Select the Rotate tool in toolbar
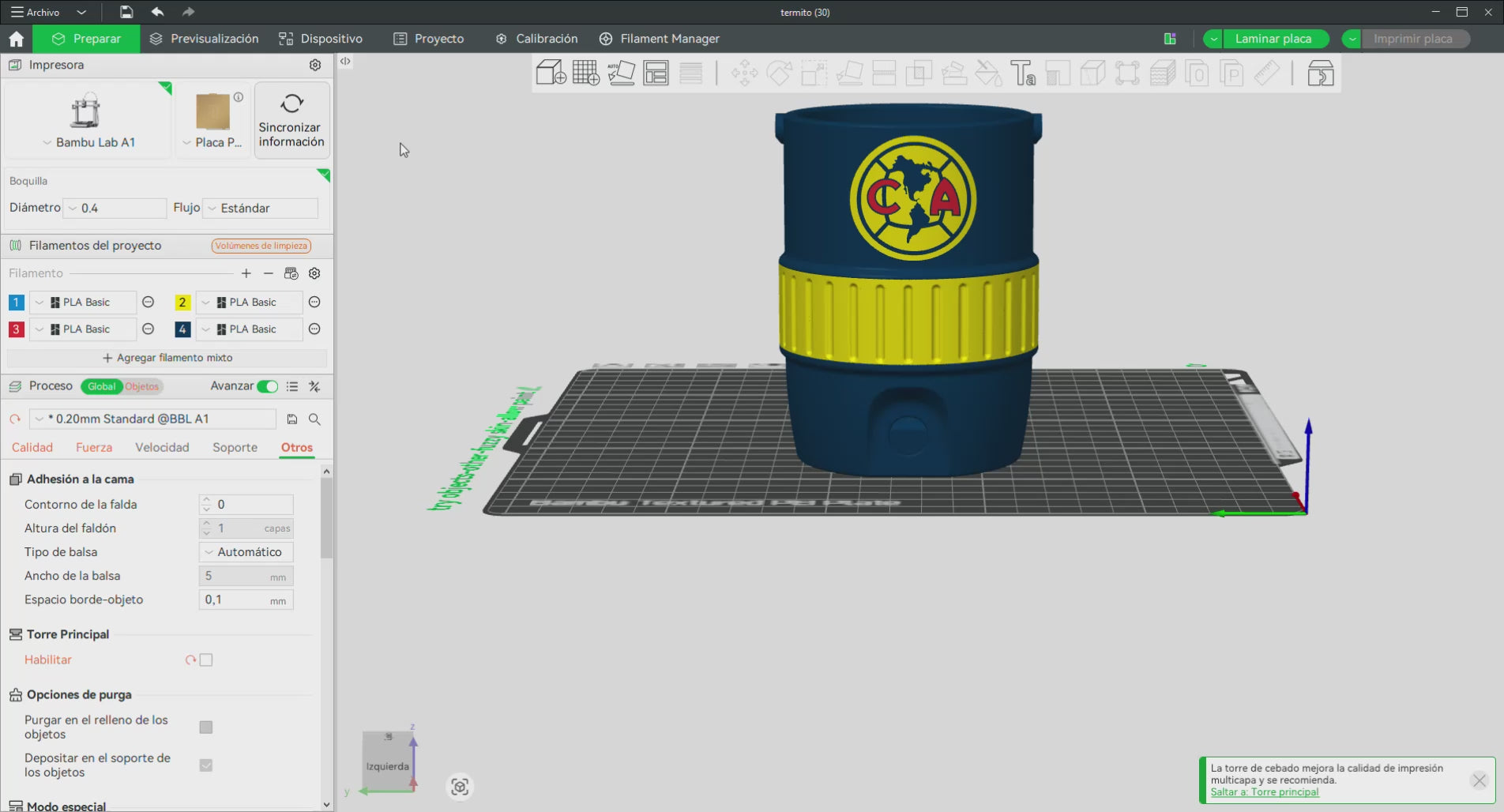The image size is (1504, 812). pos(779,73)
